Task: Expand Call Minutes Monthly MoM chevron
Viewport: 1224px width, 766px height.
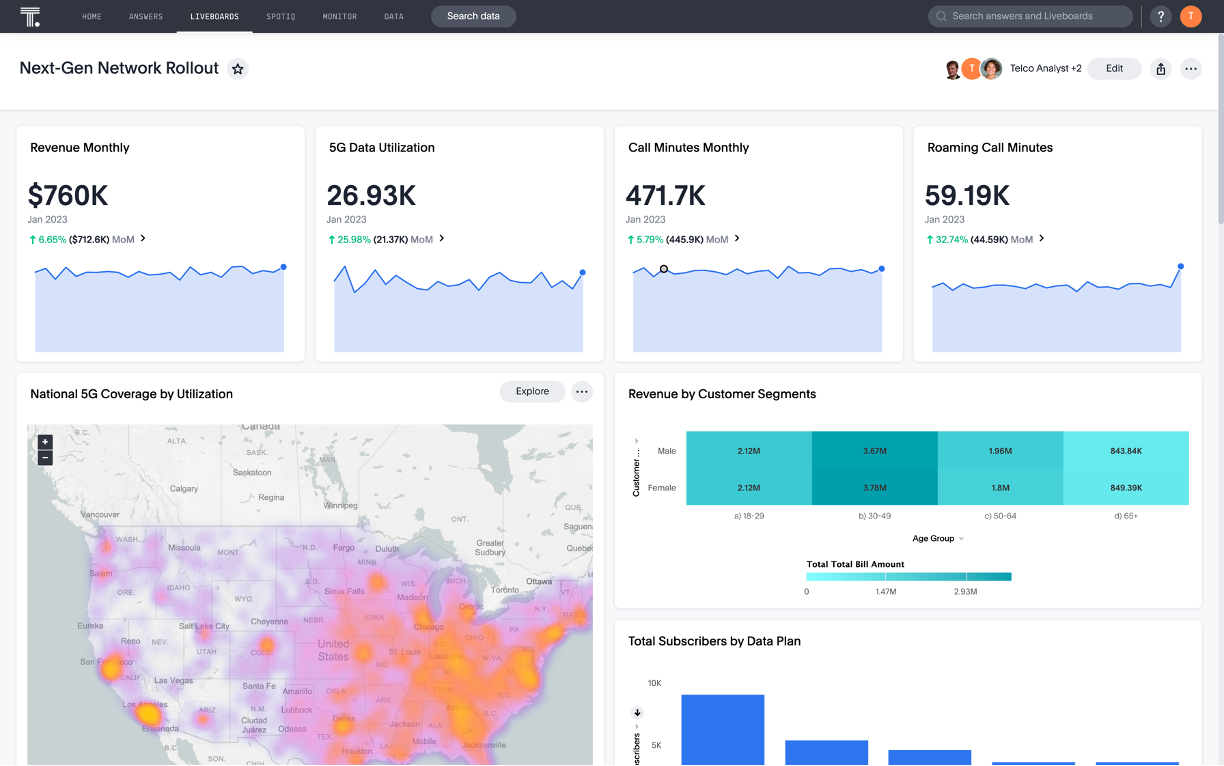Action: click(x=737, y=239)
